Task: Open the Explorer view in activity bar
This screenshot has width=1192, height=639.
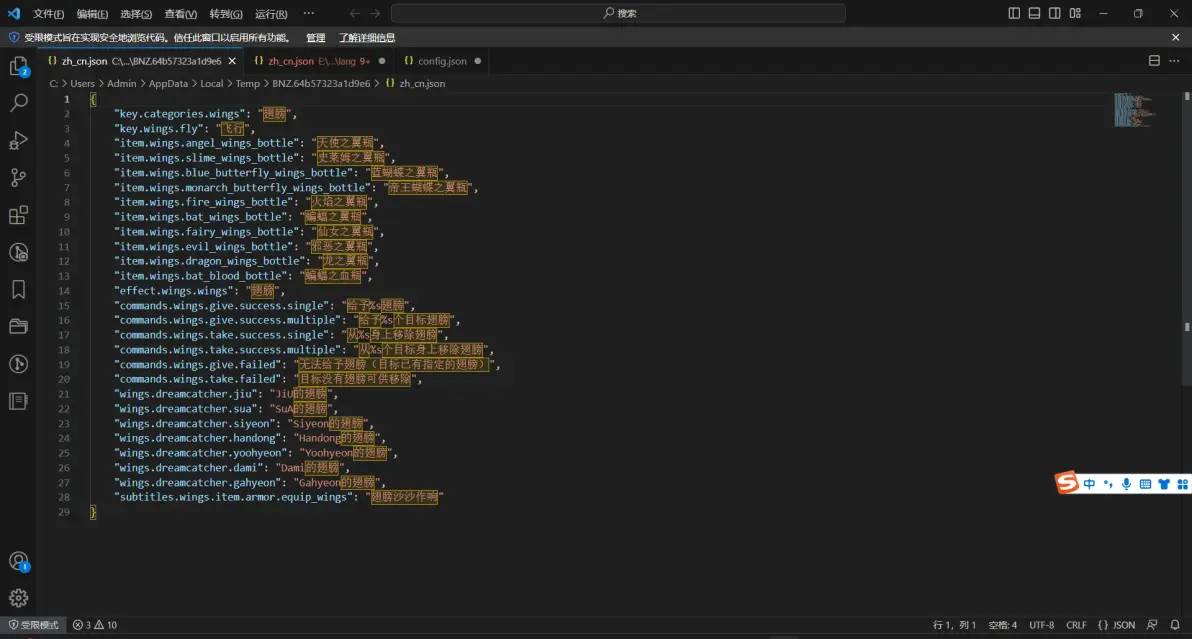Action: click(18, 67)
